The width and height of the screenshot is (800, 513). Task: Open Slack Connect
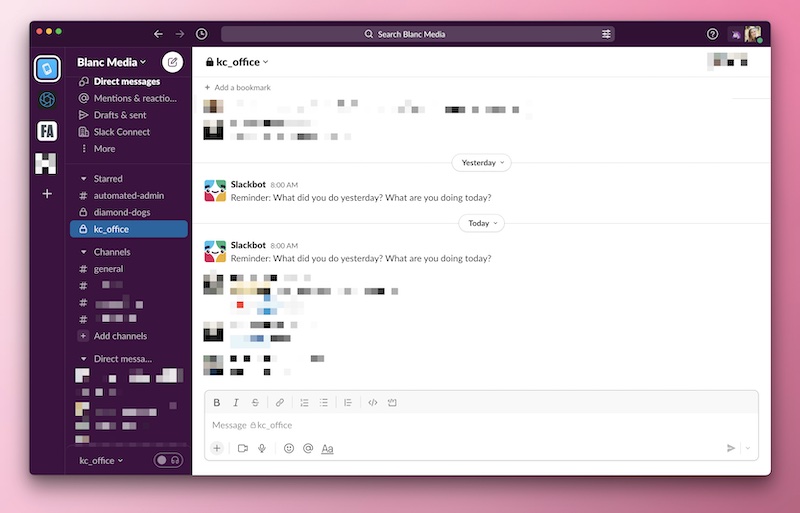114,132
